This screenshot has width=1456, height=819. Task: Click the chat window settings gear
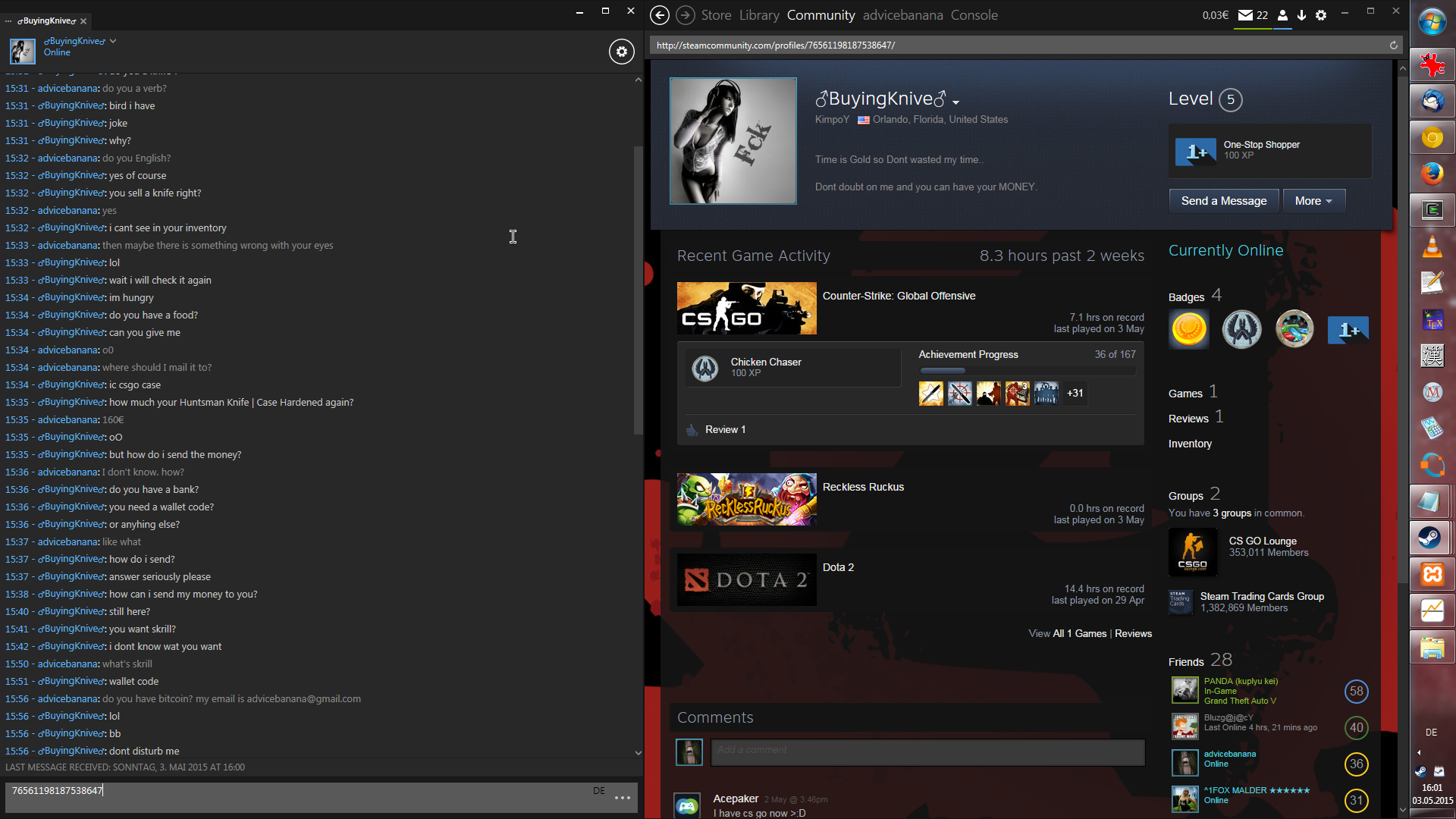(x=622, y=52)
